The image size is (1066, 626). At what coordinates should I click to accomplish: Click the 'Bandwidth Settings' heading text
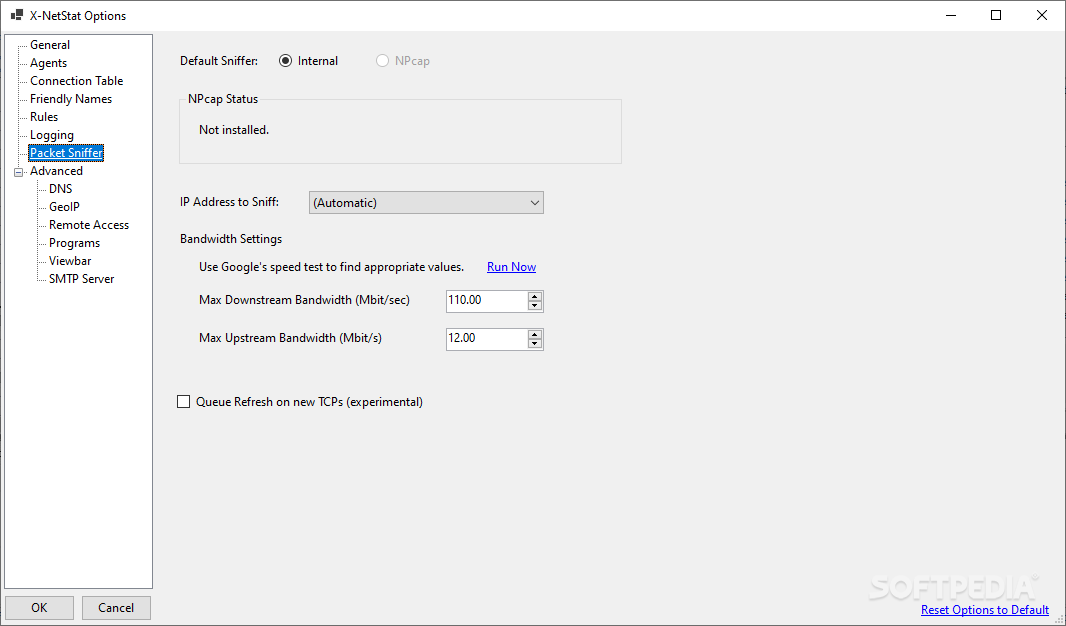click(x=231, y=239)
